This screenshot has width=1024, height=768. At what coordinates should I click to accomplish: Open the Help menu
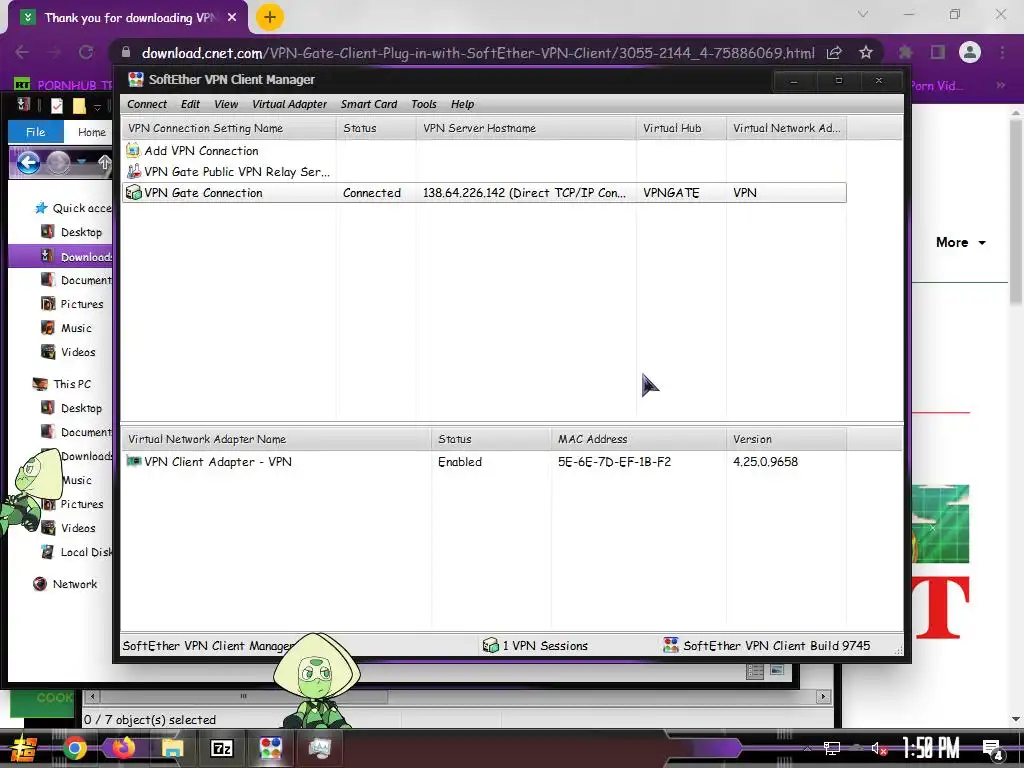(462, 104)
